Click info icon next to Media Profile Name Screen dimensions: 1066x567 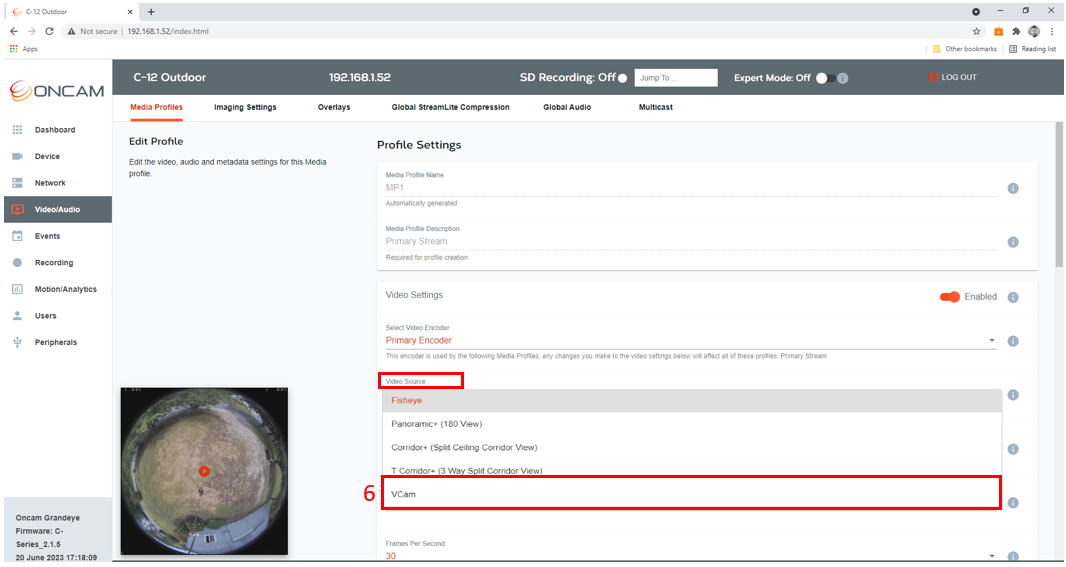click(1013, 188)
